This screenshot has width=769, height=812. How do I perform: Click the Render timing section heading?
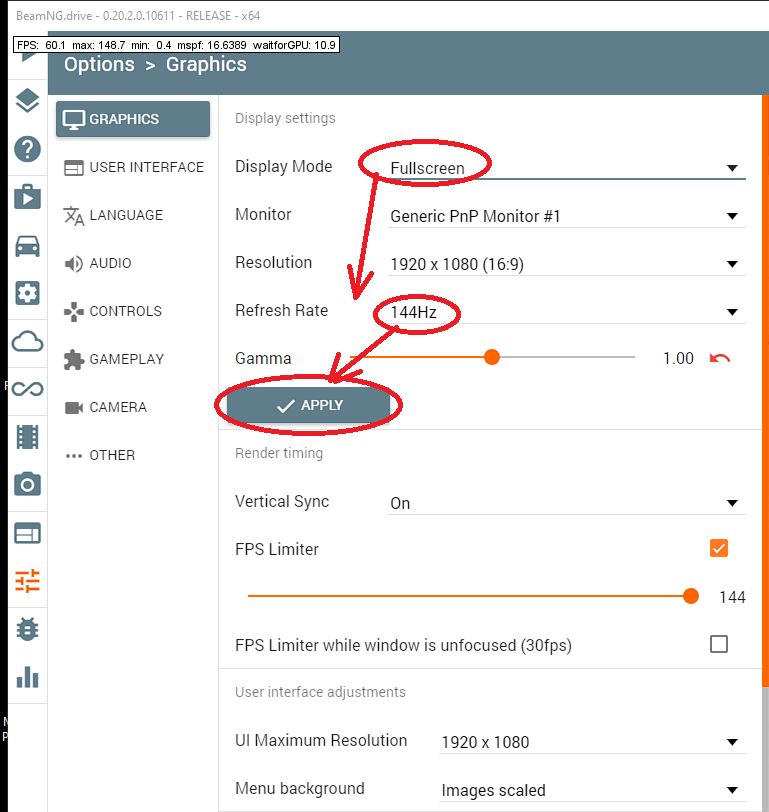click(279, 453)
